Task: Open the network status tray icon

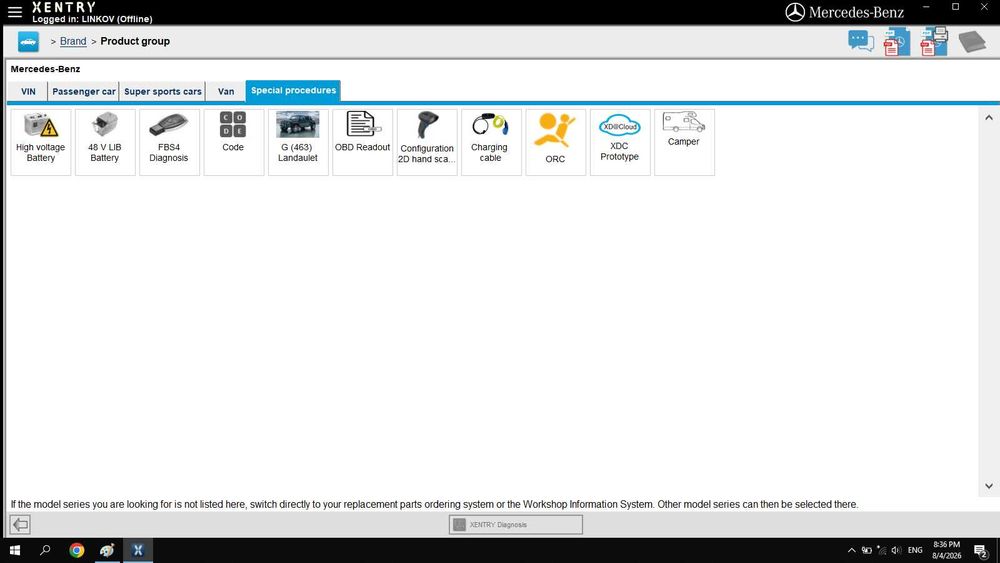Action: 881,550
